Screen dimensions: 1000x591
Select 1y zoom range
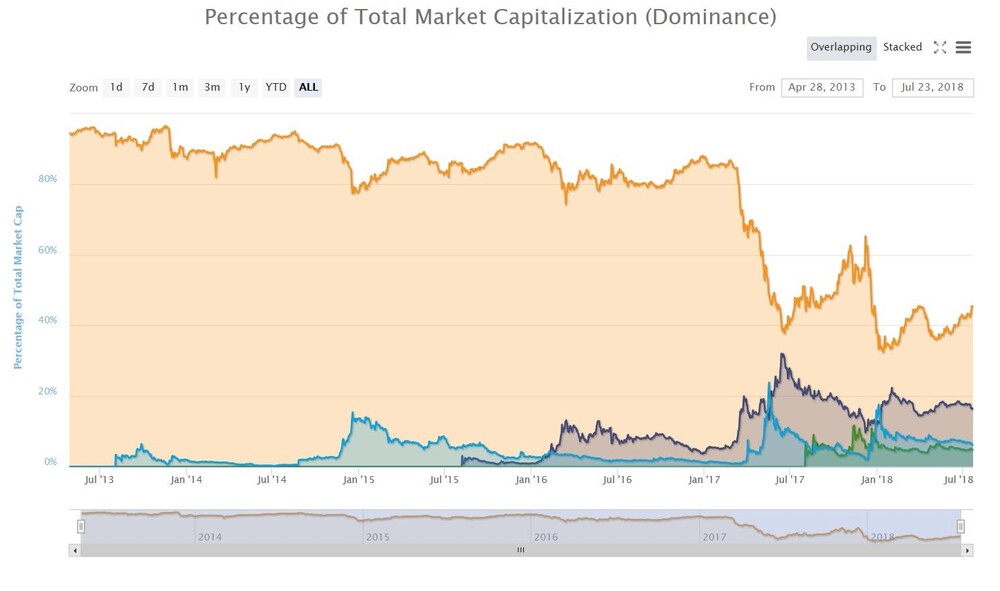(244, 87)
